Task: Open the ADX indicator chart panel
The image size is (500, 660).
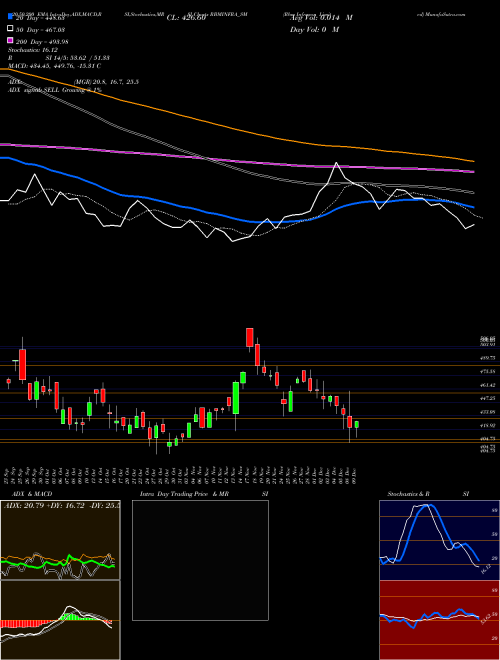Action: [x=60, y=540]
